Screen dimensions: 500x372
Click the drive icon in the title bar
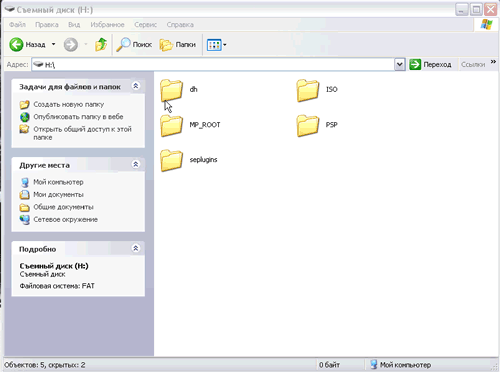click(10, 9)
